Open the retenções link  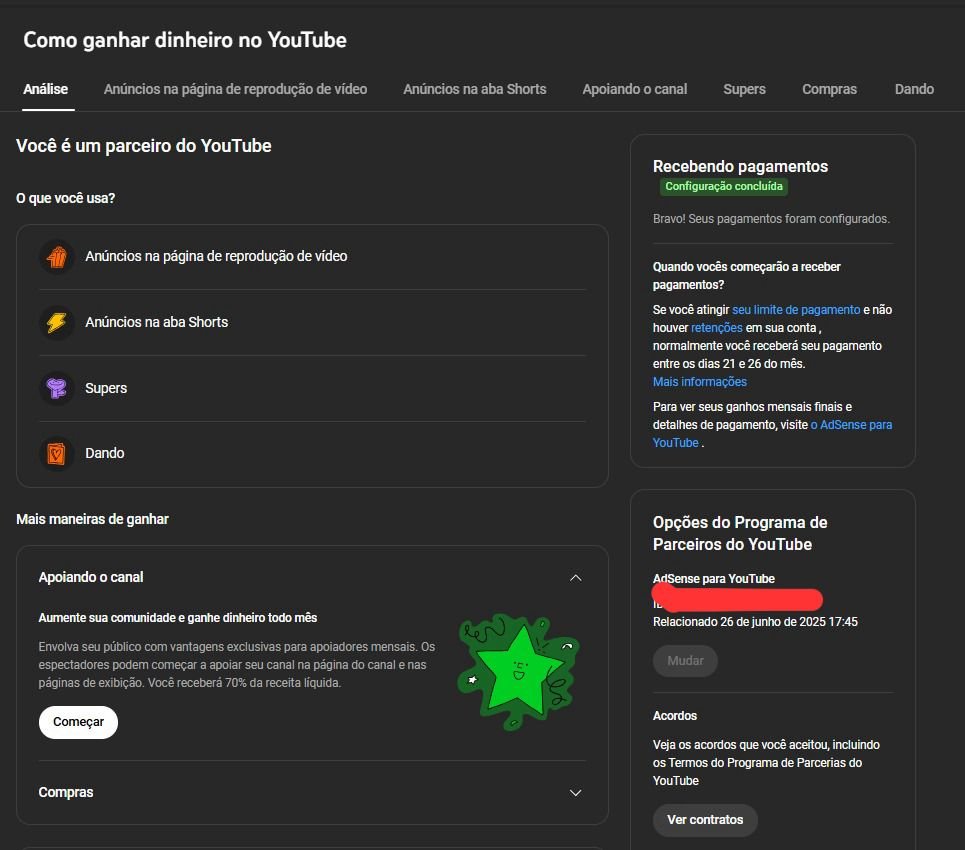click(x=716, y=327)
